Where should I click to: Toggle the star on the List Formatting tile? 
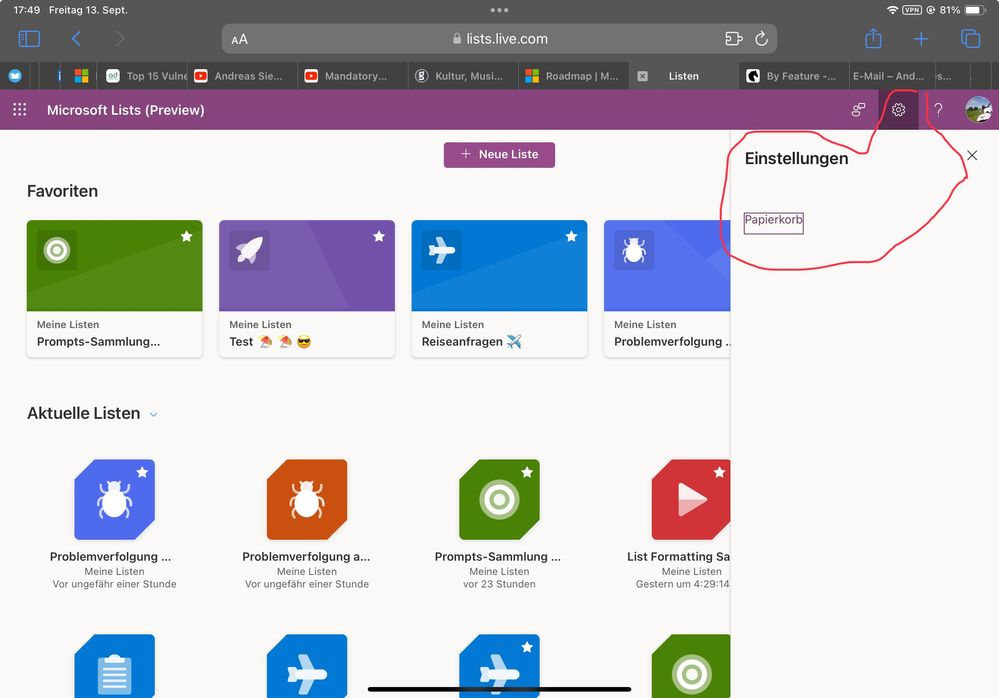click(719, 472)
